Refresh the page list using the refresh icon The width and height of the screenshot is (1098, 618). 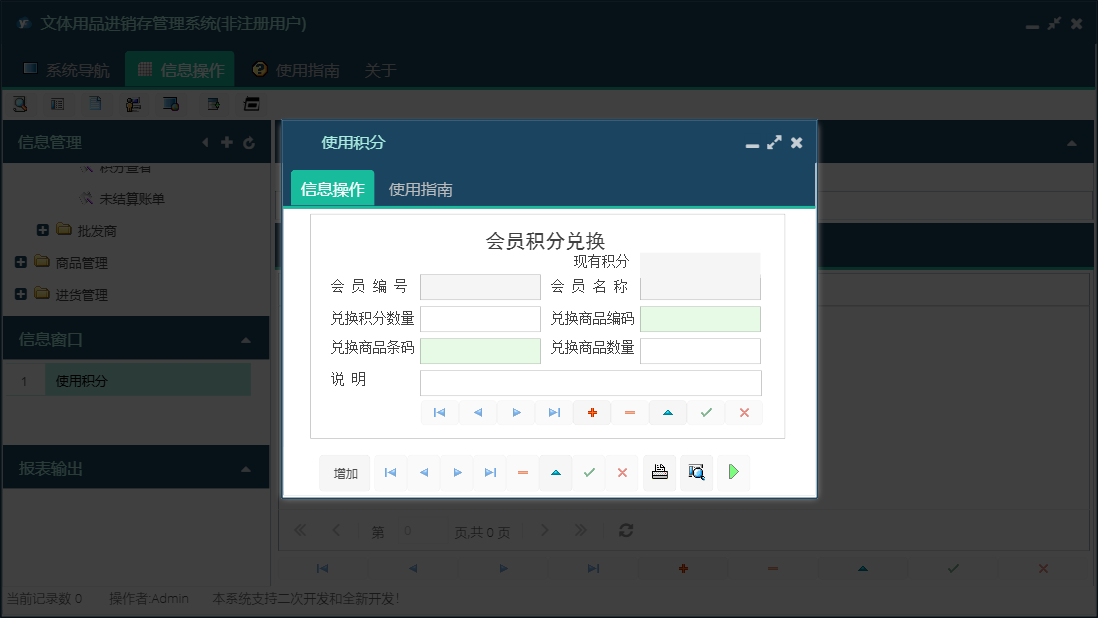[x=626, y=531]
